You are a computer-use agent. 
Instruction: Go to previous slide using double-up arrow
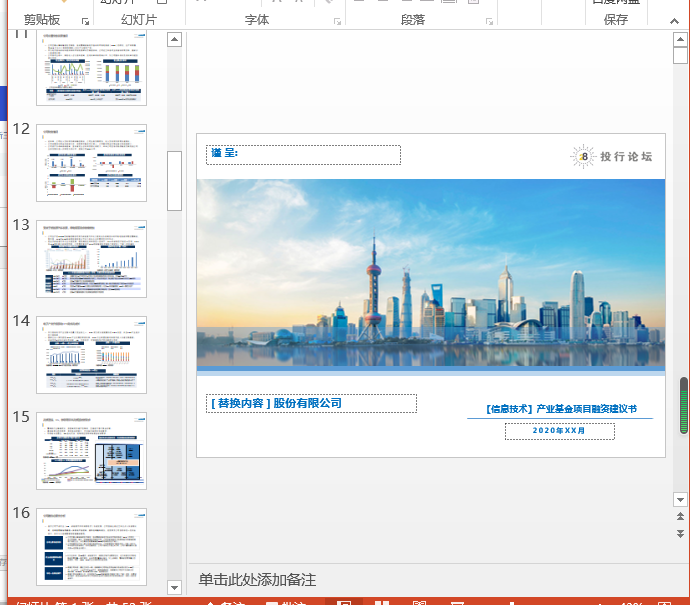680,517
